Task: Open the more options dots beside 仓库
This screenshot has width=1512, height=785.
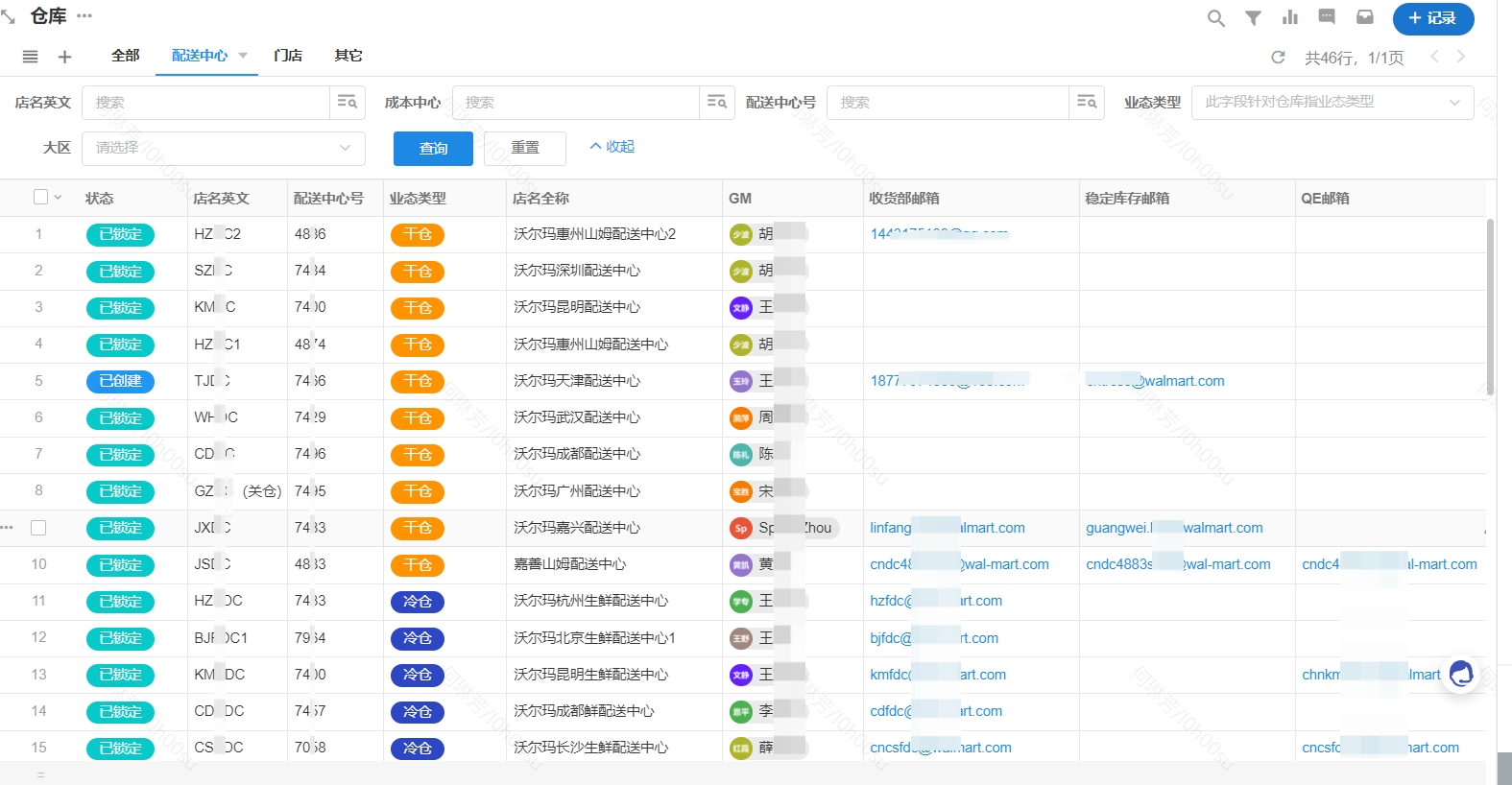Action: pos(84,15)
